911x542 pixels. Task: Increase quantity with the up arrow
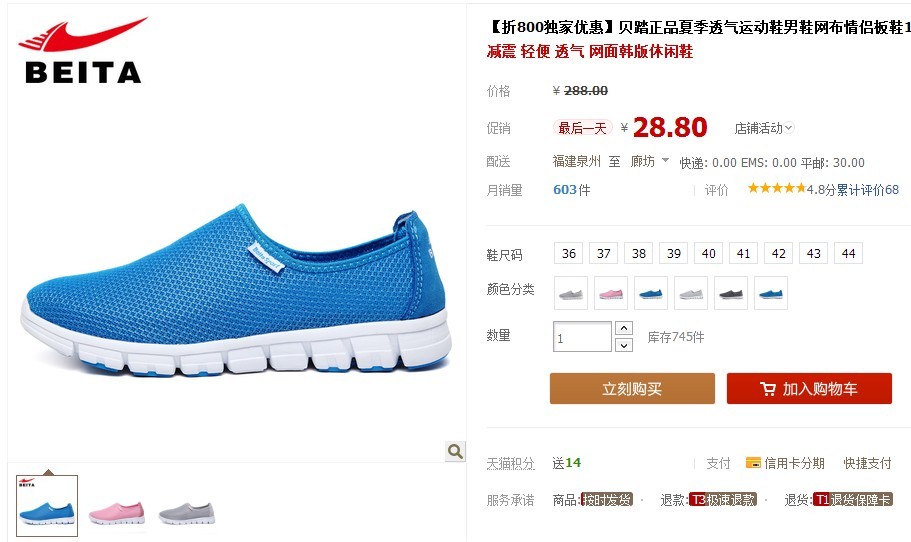coord(623,328)
